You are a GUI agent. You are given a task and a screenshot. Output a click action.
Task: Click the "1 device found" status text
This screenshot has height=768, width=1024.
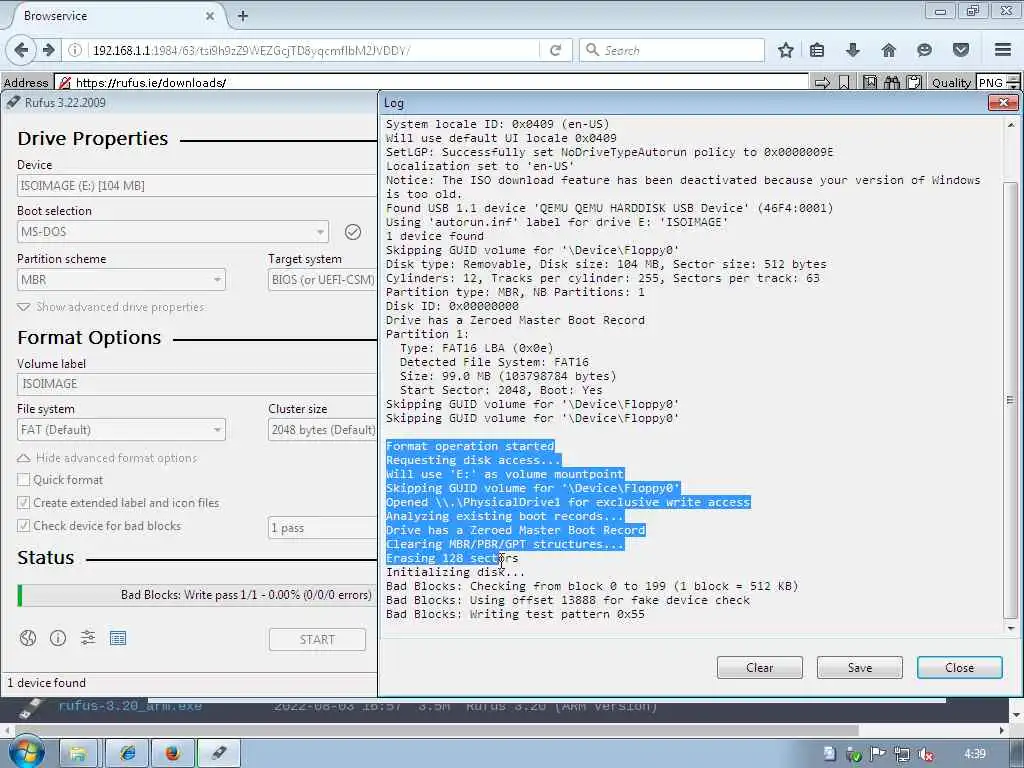(46, 682)
